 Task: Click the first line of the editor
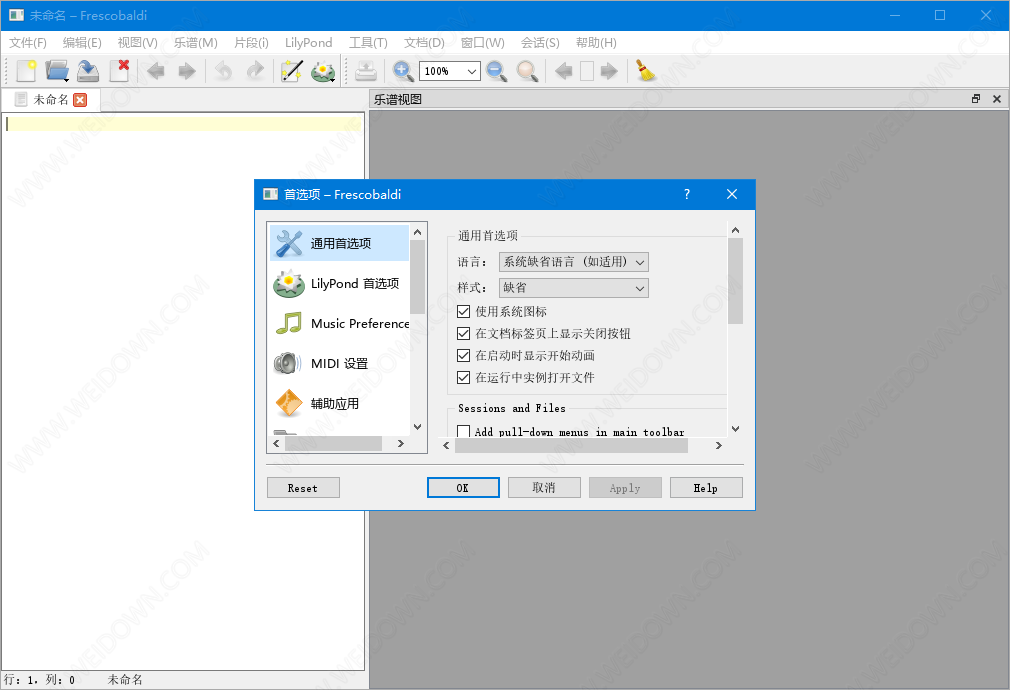[184, 123]
